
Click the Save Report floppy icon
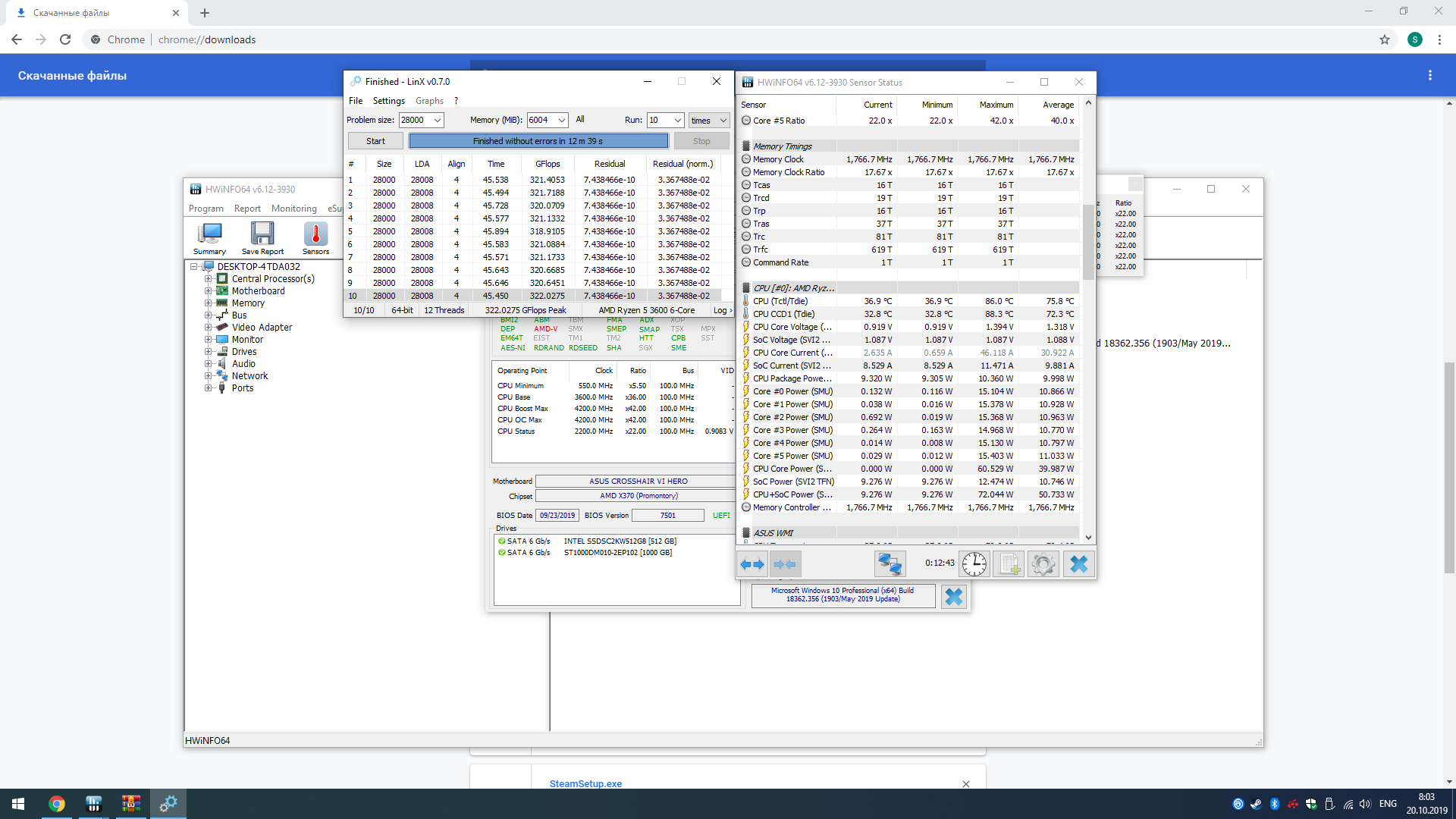[x=262, y=238]
